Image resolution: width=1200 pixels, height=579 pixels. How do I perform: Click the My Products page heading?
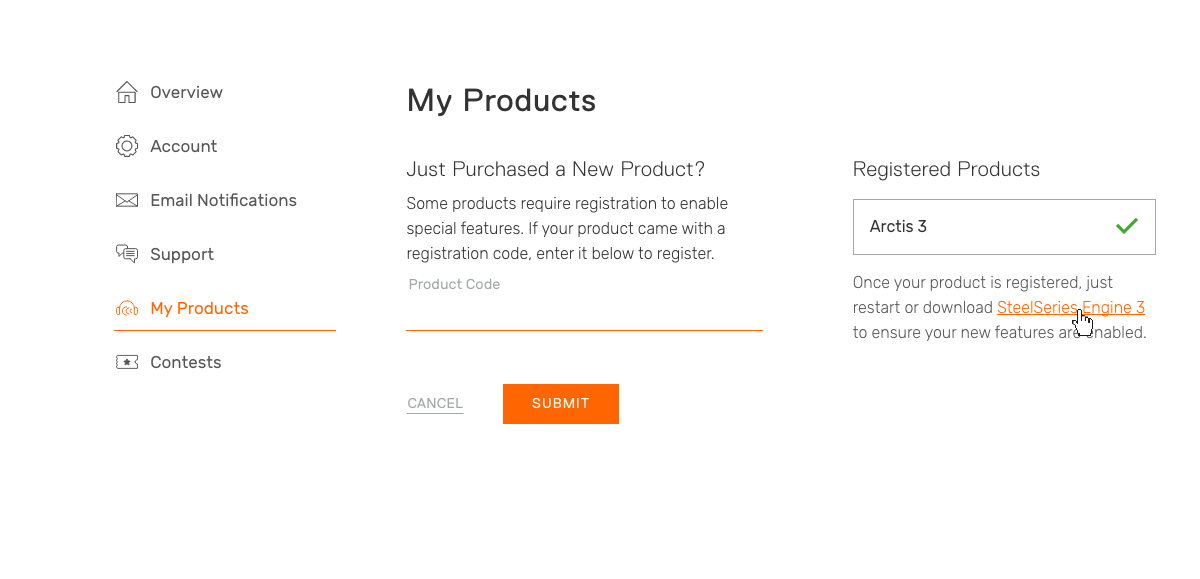[501, 101]
